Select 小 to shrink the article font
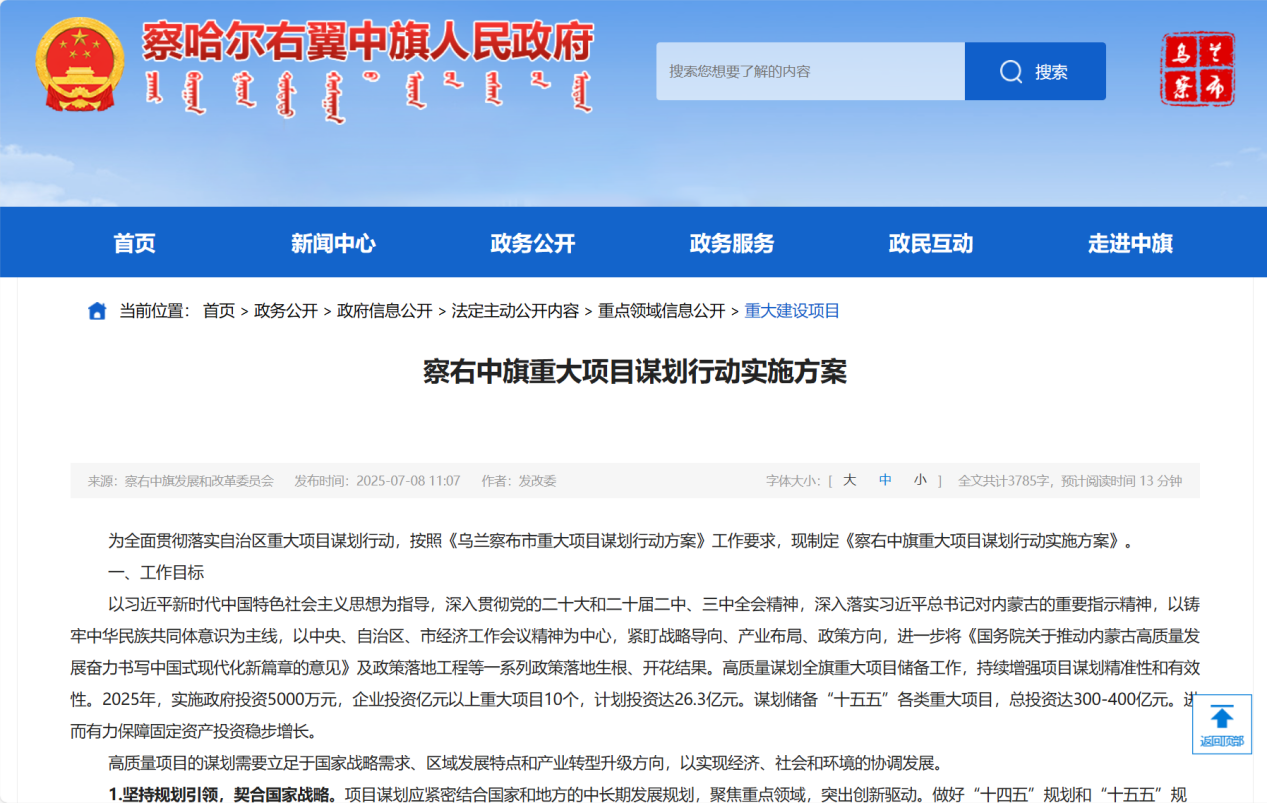Image resolution: width=1267 pixels, height=803 pixels. pyautogui.click(x=919, y=480)
